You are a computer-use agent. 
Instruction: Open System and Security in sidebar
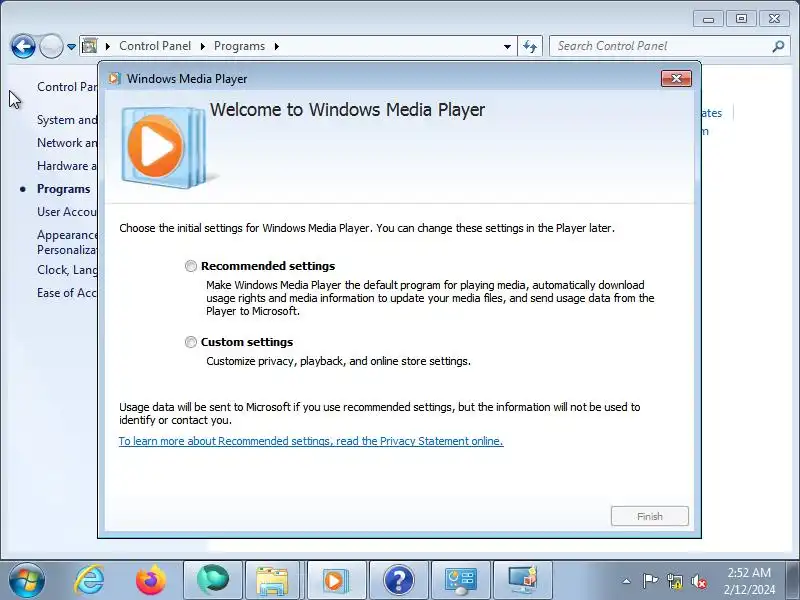66,120
